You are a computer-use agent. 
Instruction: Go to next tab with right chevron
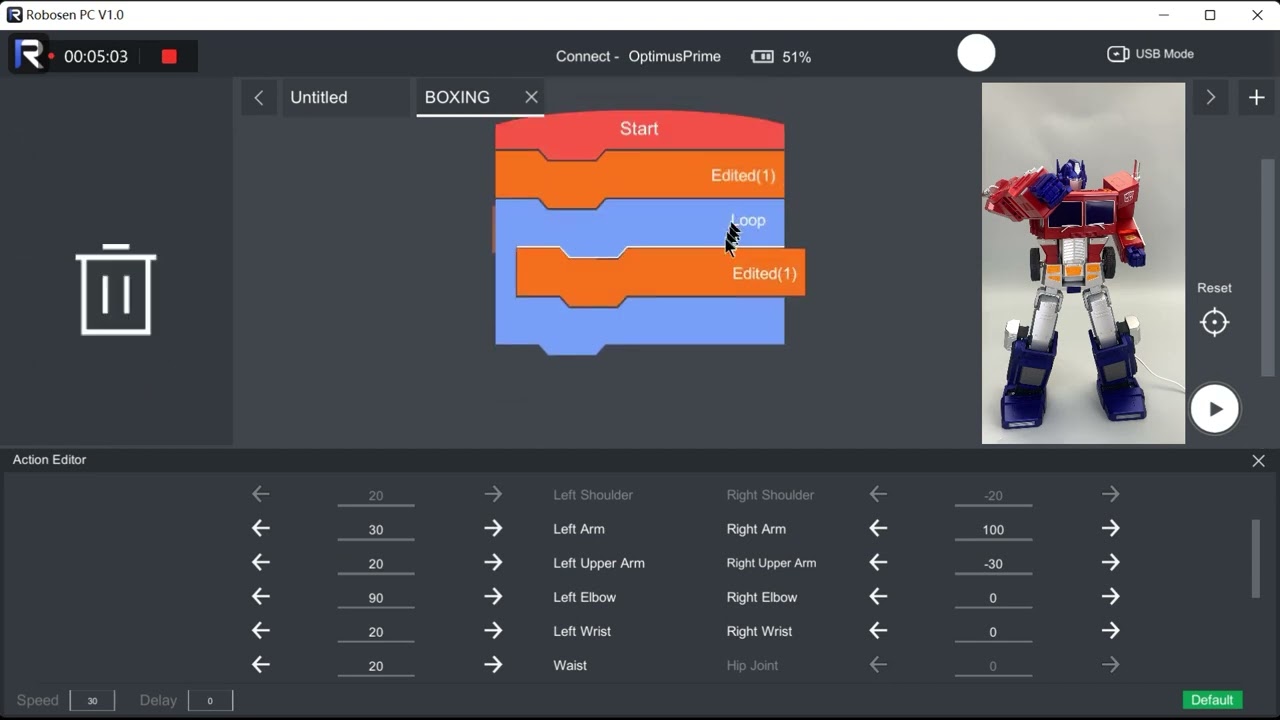[1210, 97]
